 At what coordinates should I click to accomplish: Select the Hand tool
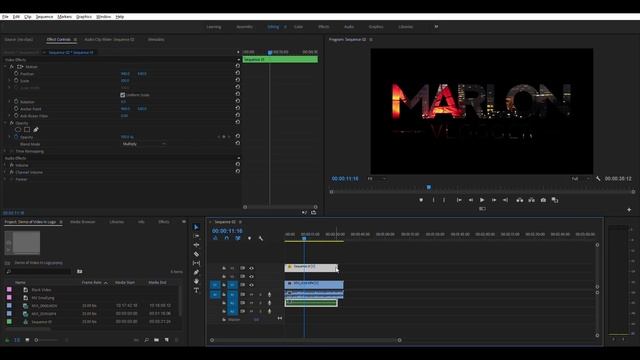[x=196, y=281]
